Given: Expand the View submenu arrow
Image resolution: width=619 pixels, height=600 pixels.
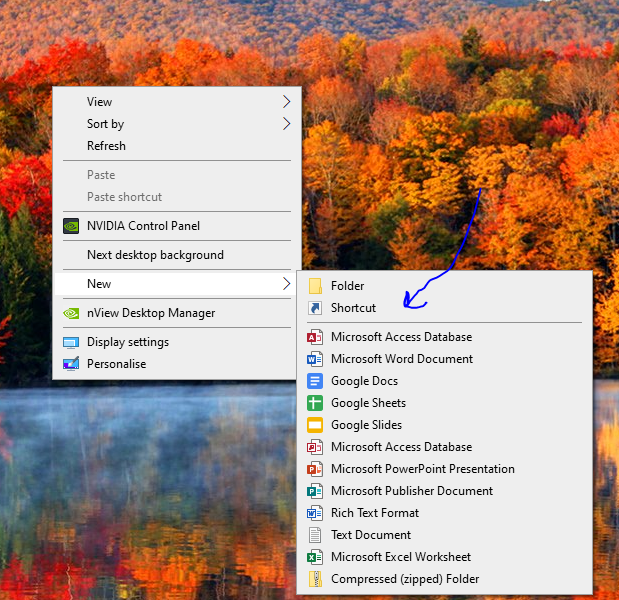Looking at the screenshot, I should click(287, 102).
